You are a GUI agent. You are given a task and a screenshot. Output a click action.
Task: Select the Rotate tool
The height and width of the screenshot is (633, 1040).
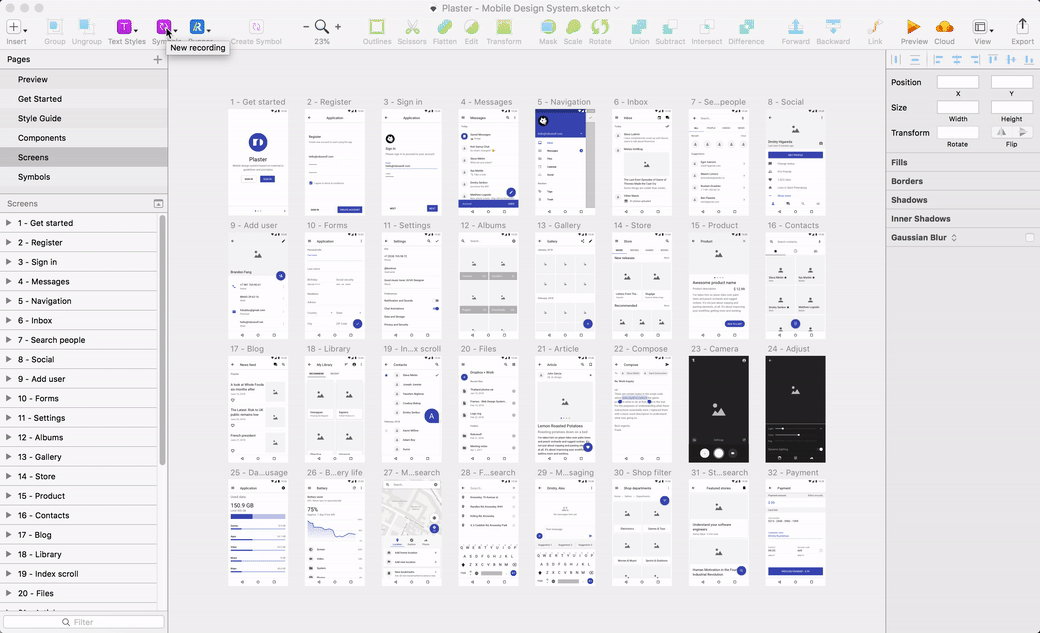[x=600, y=27]
